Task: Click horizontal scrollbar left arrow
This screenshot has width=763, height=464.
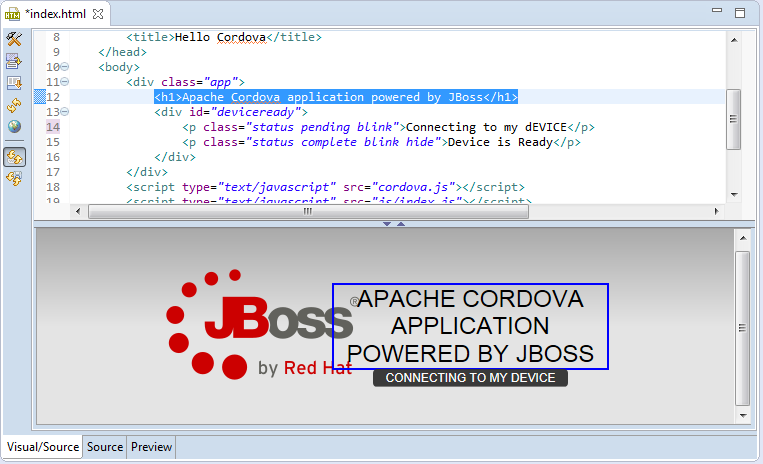Action: (x=78, y=211)
